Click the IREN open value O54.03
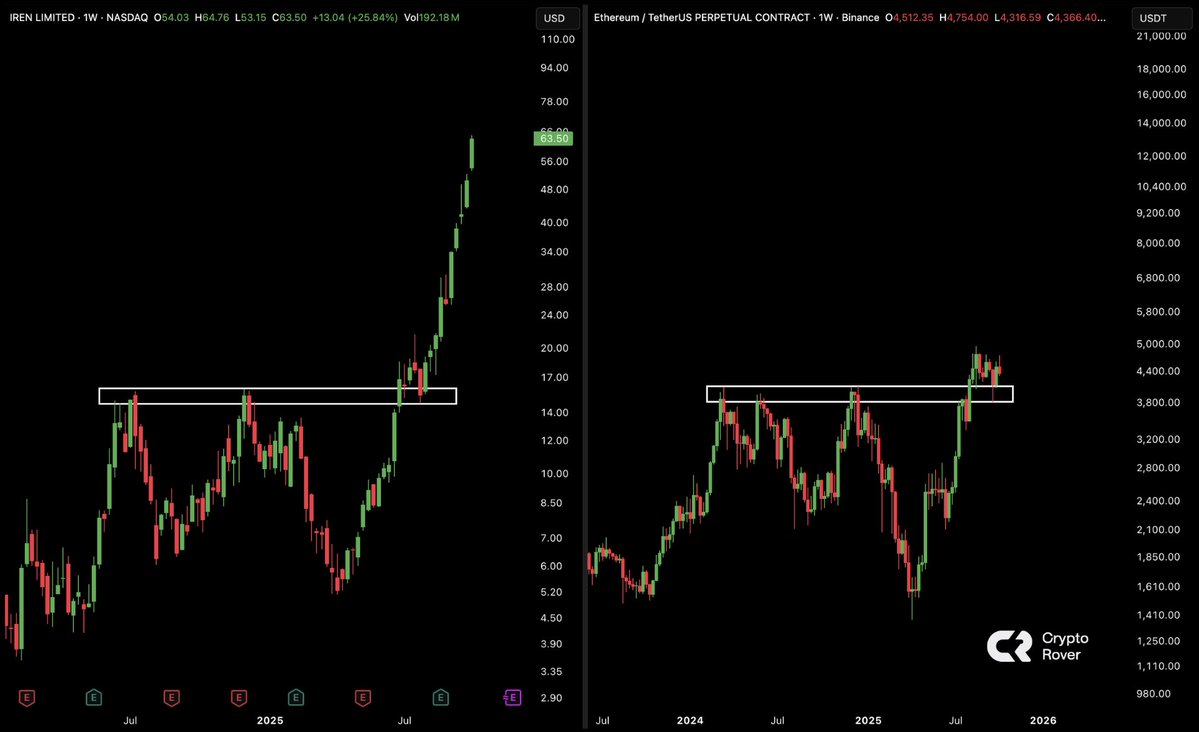Image resolution: width=1199 pixels, height=732 pixels. (171, 18)
